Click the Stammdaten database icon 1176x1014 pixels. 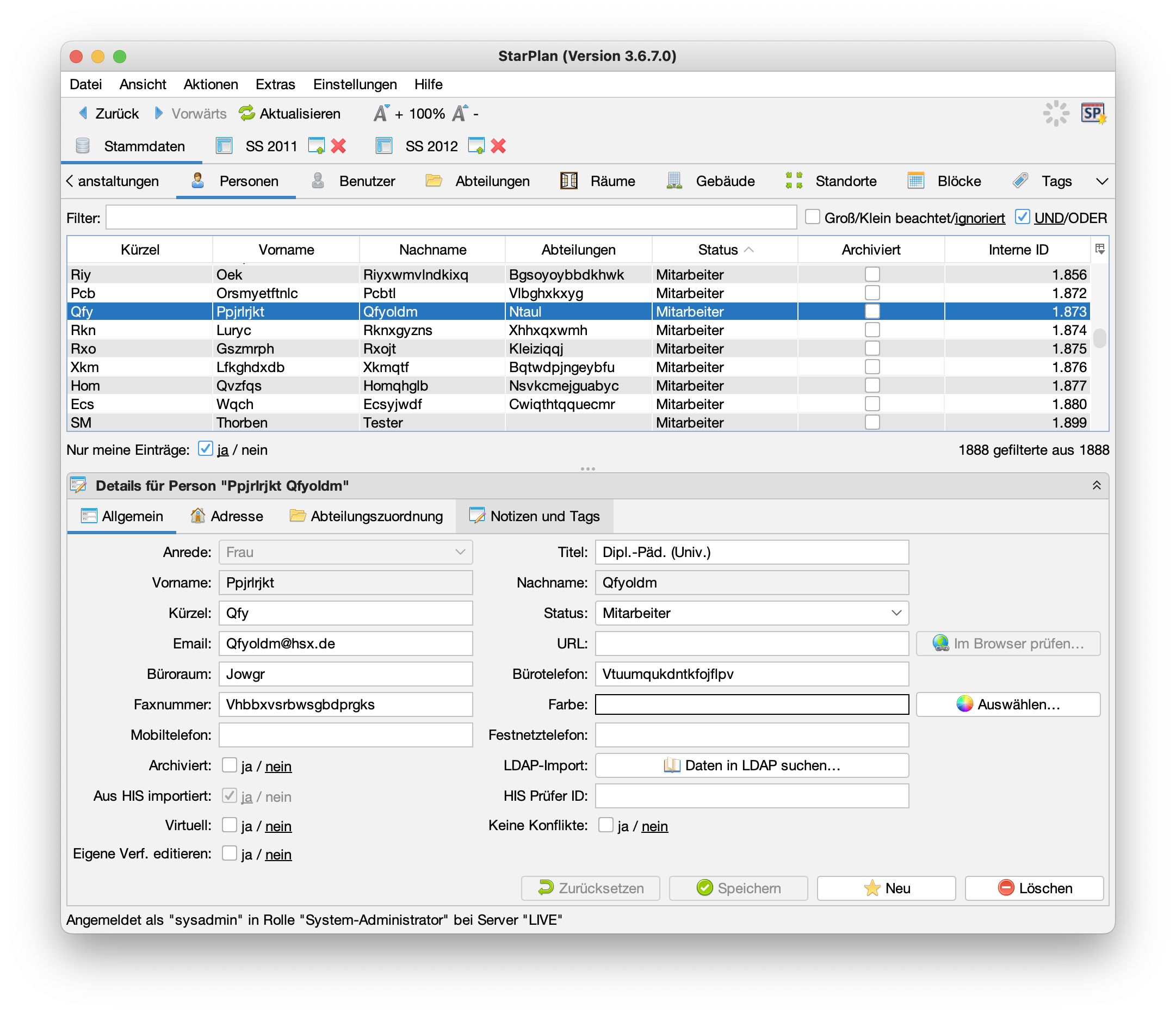(83, 146)
